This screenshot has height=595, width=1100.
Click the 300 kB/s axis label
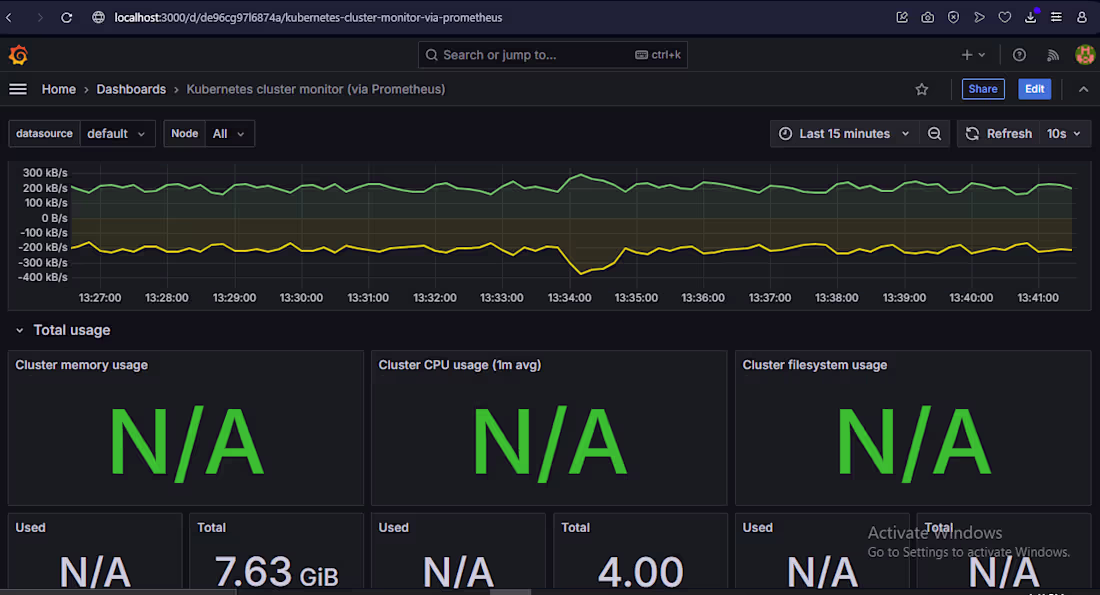(x=45, y=173)
